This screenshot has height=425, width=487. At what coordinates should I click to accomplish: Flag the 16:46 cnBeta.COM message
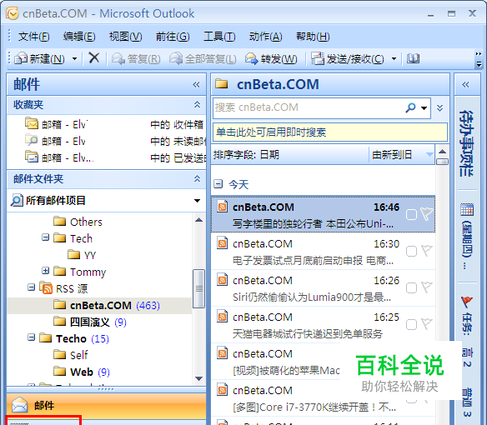[x=426, y=214]
